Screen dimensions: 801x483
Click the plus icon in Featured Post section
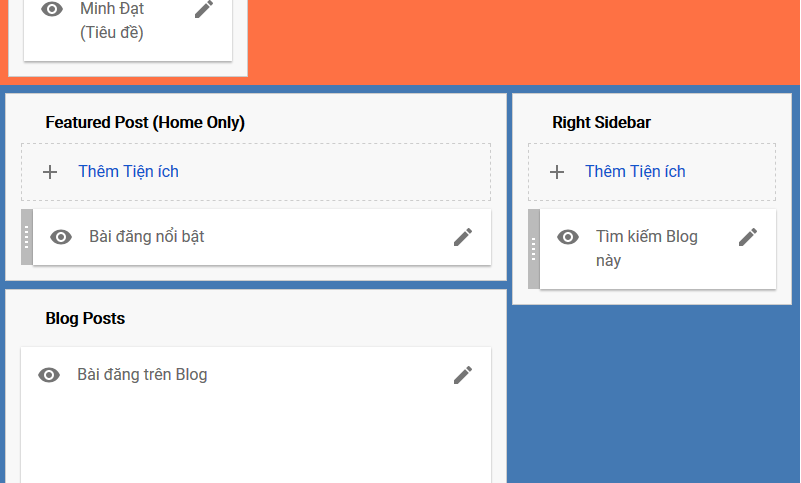[50, 172]
